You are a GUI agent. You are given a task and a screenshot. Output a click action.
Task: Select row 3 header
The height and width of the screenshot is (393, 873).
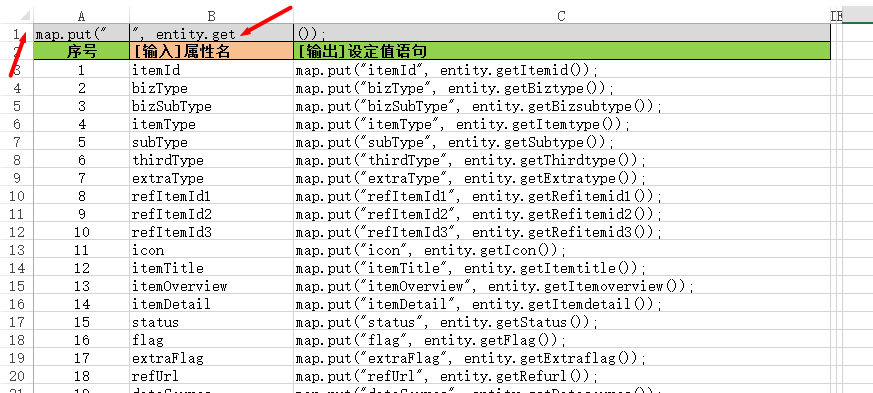coord(16,71)
